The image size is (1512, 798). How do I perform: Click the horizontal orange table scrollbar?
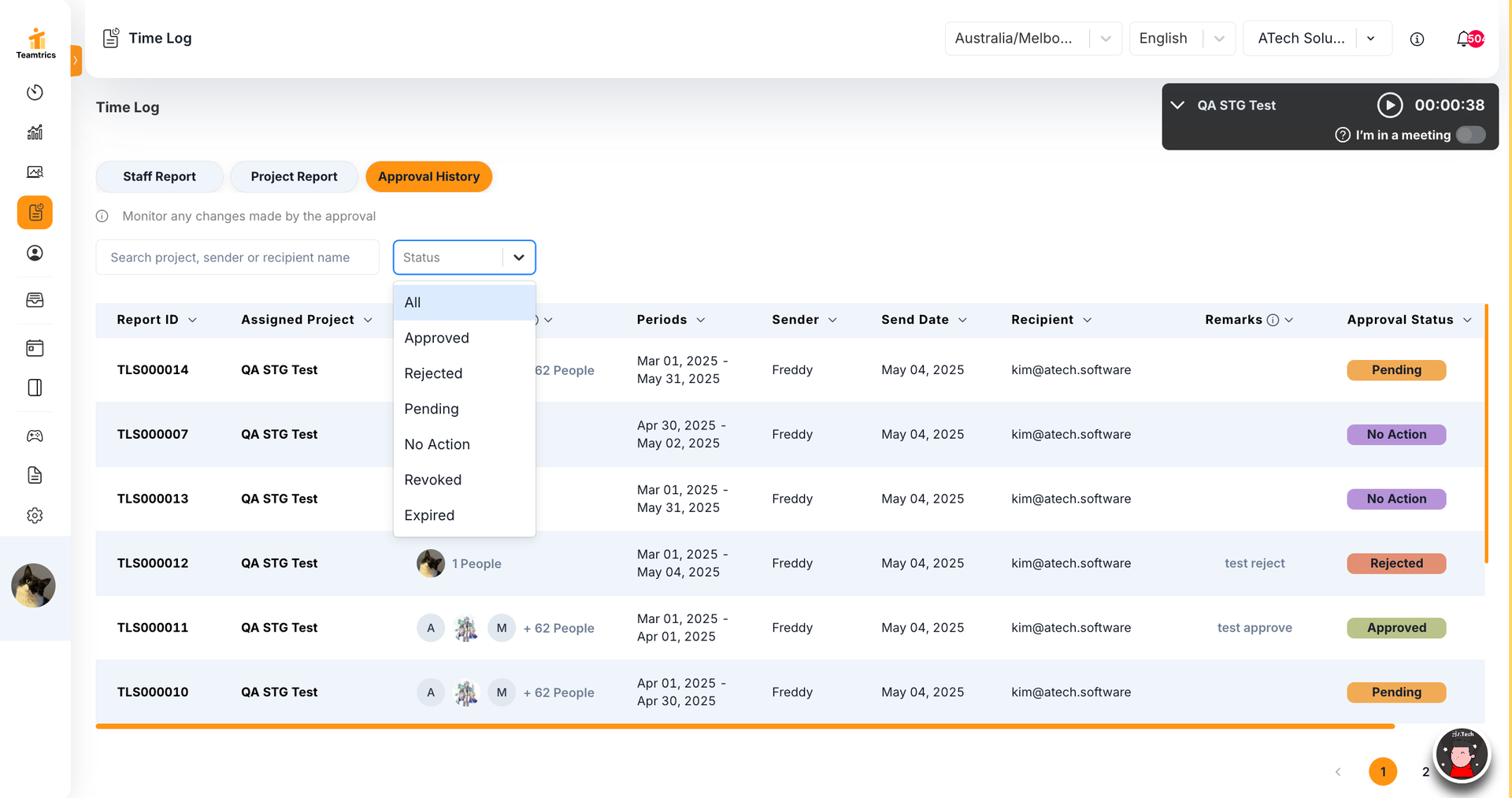coord(745,726)
